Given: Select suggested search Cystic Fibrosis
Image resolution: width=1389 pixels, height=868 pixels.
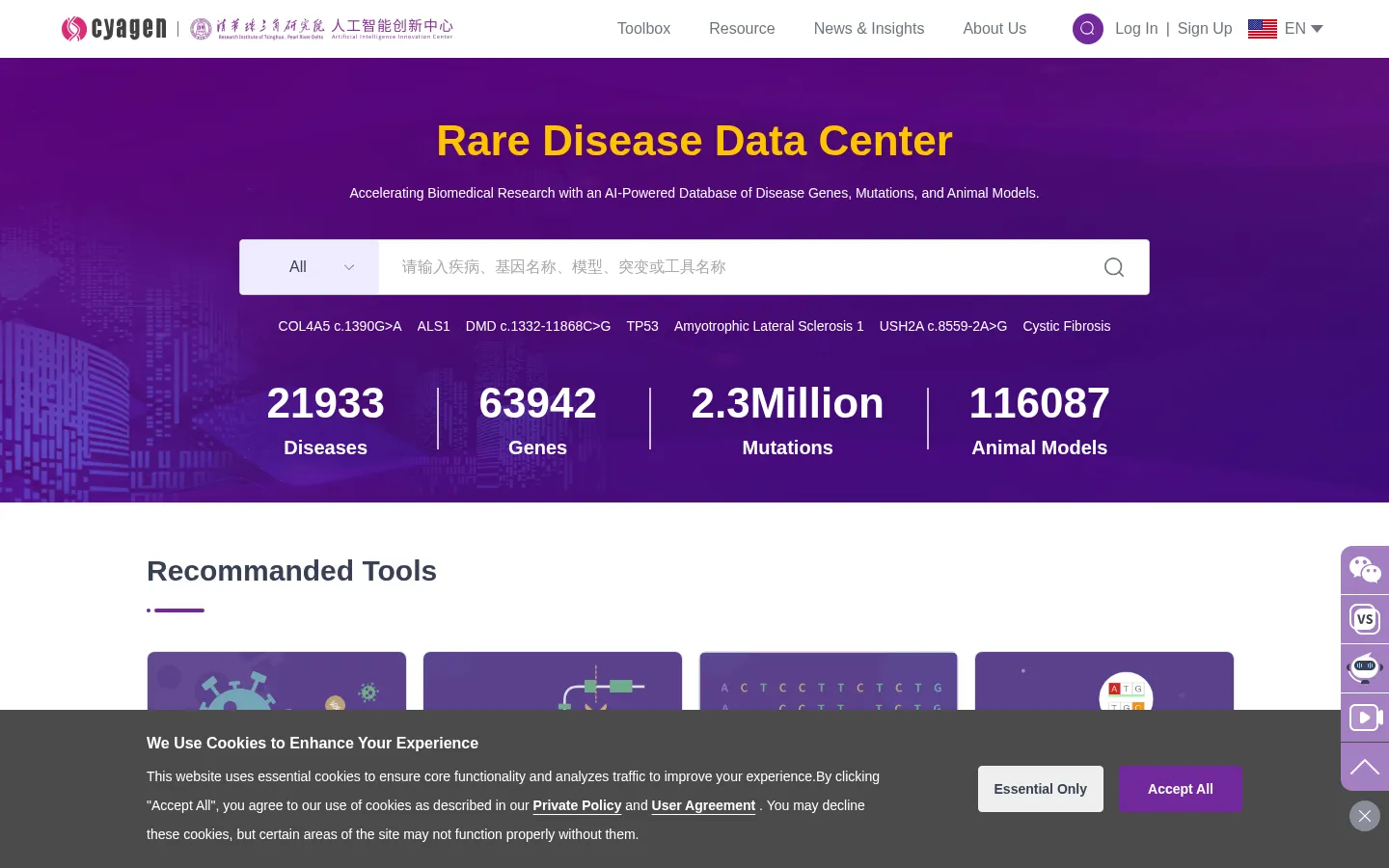Looking at the screenshot, I should click(x=1067, y=326).
